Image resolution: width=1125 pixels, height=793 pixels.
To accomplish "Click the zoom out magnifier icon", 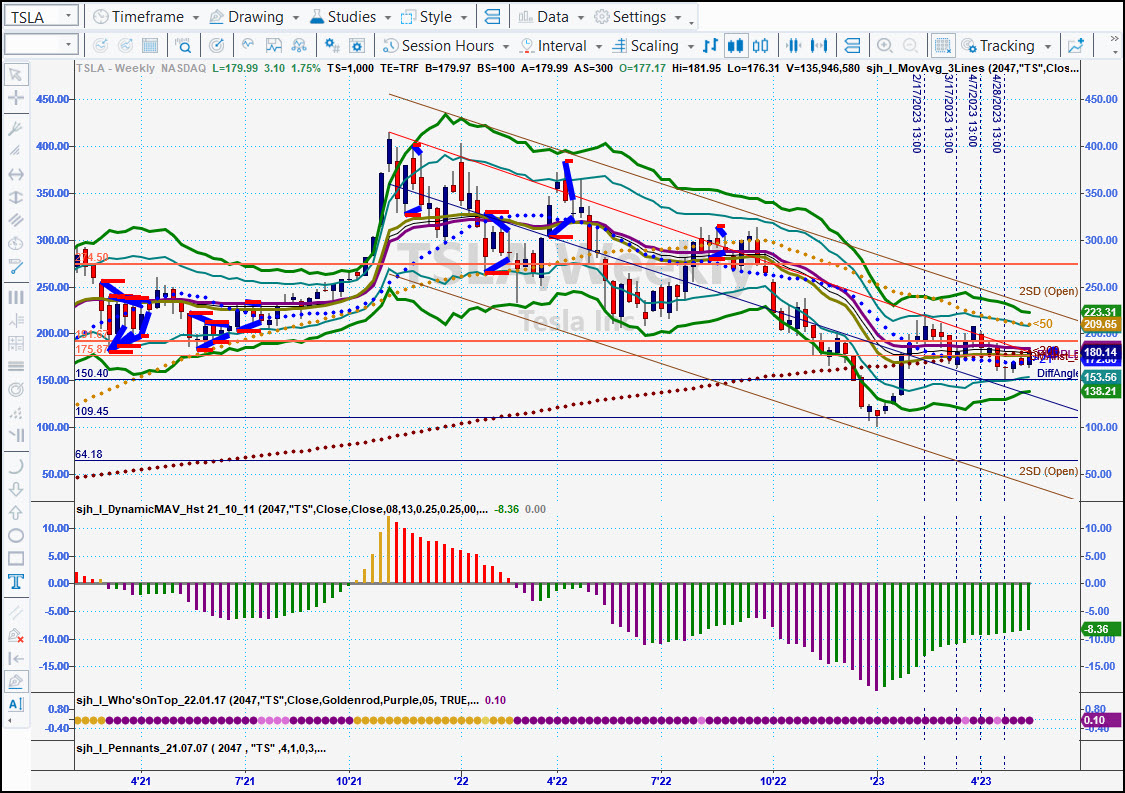I will 910,46.
